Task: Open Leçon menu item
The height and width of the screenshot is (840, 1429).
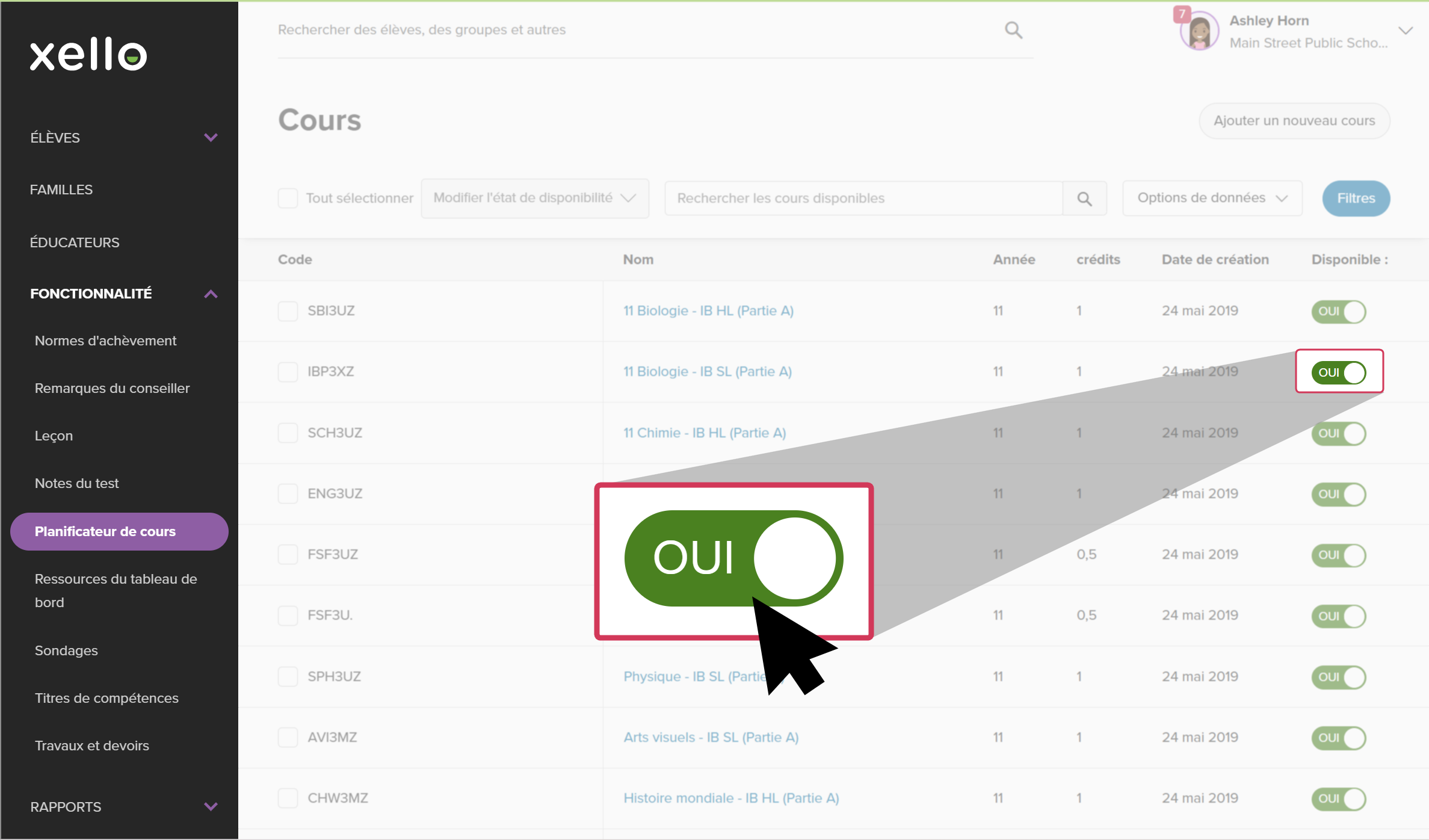Action: click(x=54, y=436)
